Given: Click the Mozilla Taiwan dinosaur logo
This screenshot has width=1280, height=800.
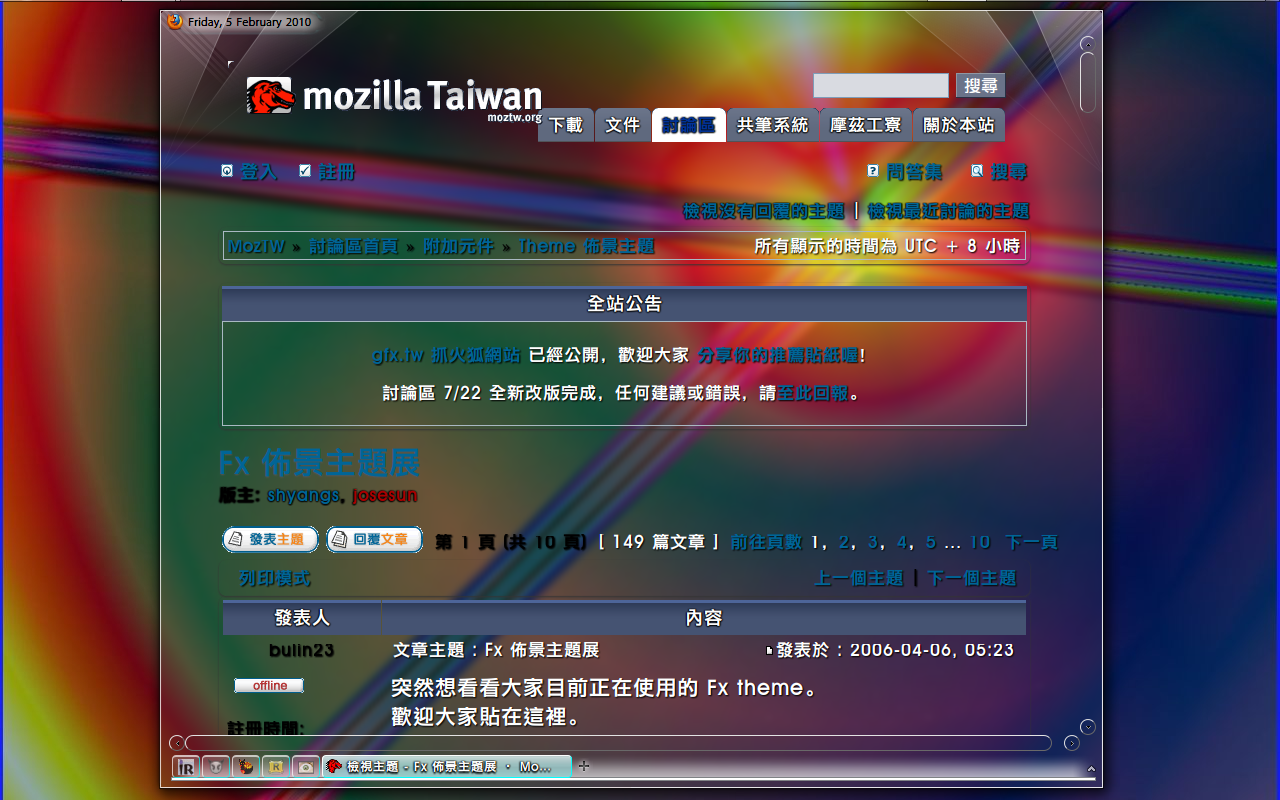Looking at the screenshot, I should click(x=270, y=96).
